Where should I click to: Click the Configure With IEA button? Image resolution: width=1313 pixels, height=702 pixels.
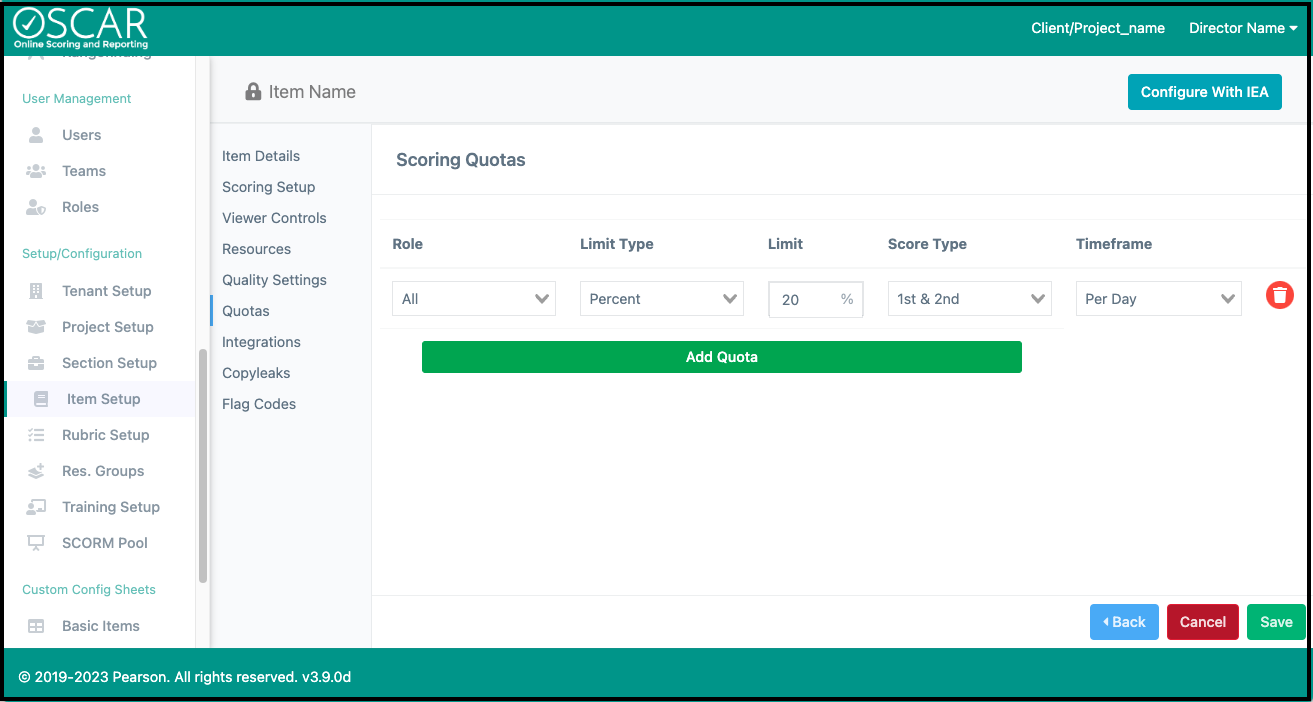1204,92
